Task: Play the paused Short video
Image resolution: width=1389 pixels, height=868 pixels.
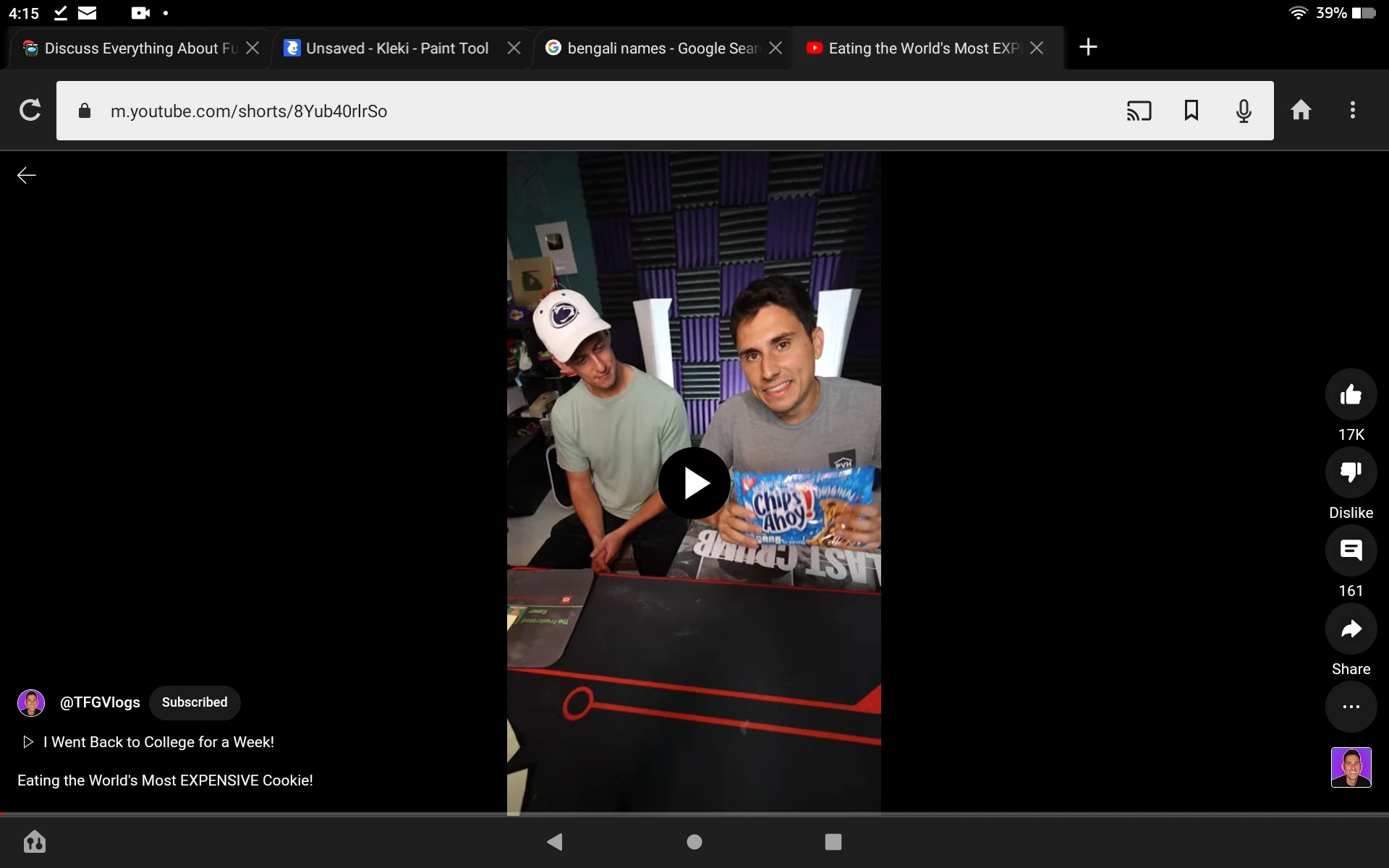Action: tap(694, 483)
